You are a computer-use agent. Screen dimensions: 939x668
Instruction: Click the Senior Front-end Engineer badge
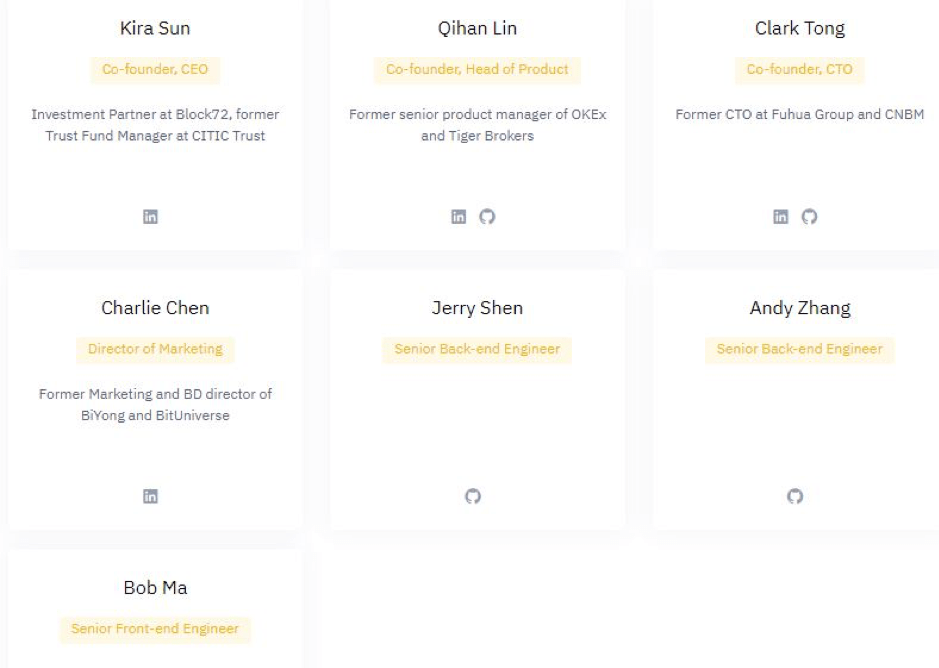click(x=155, y=629)
